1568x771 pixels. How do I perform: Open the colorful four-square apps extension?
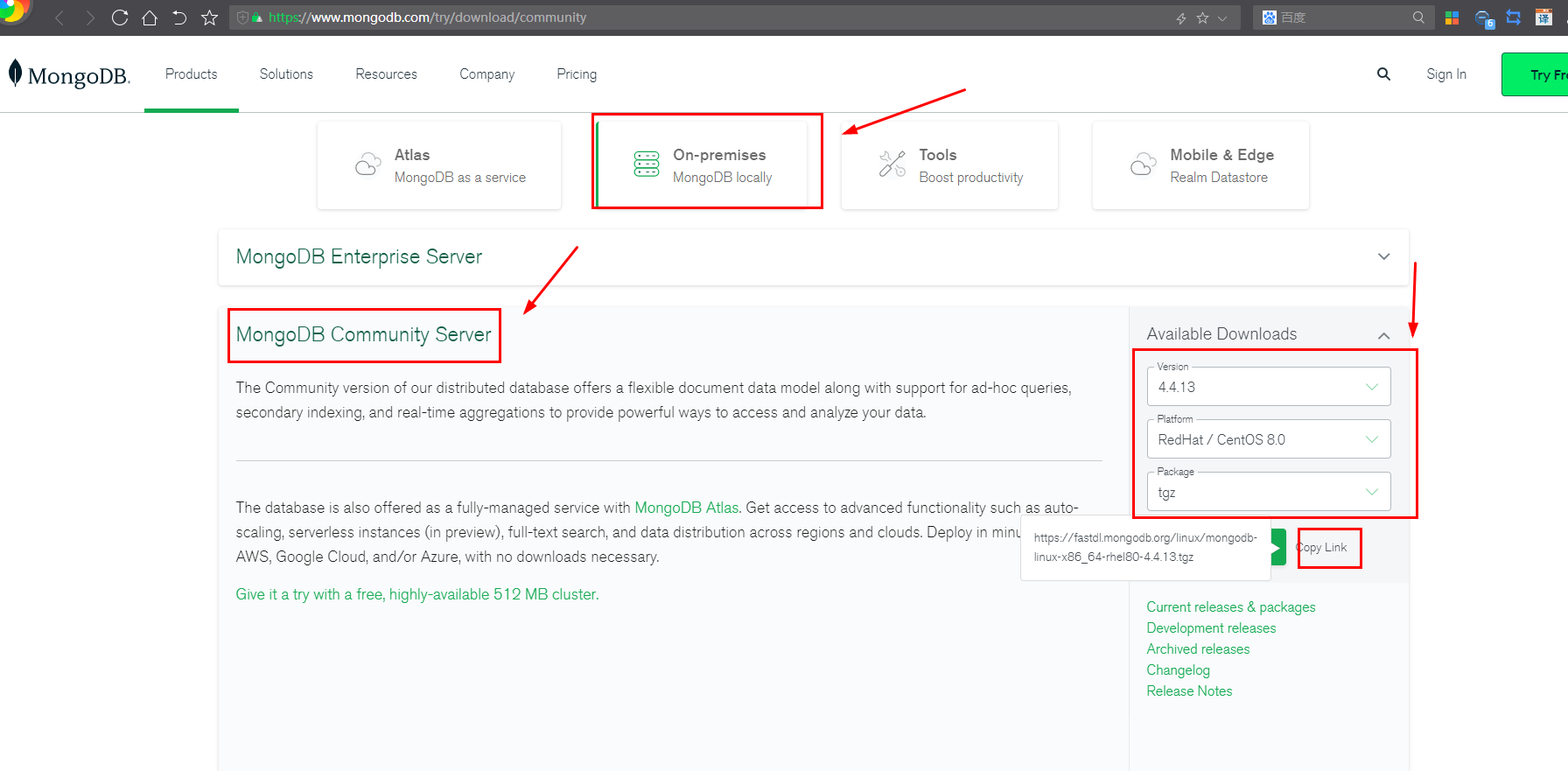(1452, 18)
